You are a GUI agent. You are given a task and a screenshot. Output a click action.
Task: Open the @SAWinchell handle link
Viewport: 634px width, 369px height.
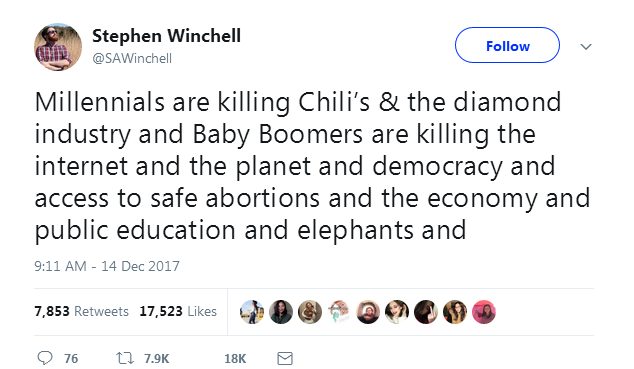(x=132, y=59)
